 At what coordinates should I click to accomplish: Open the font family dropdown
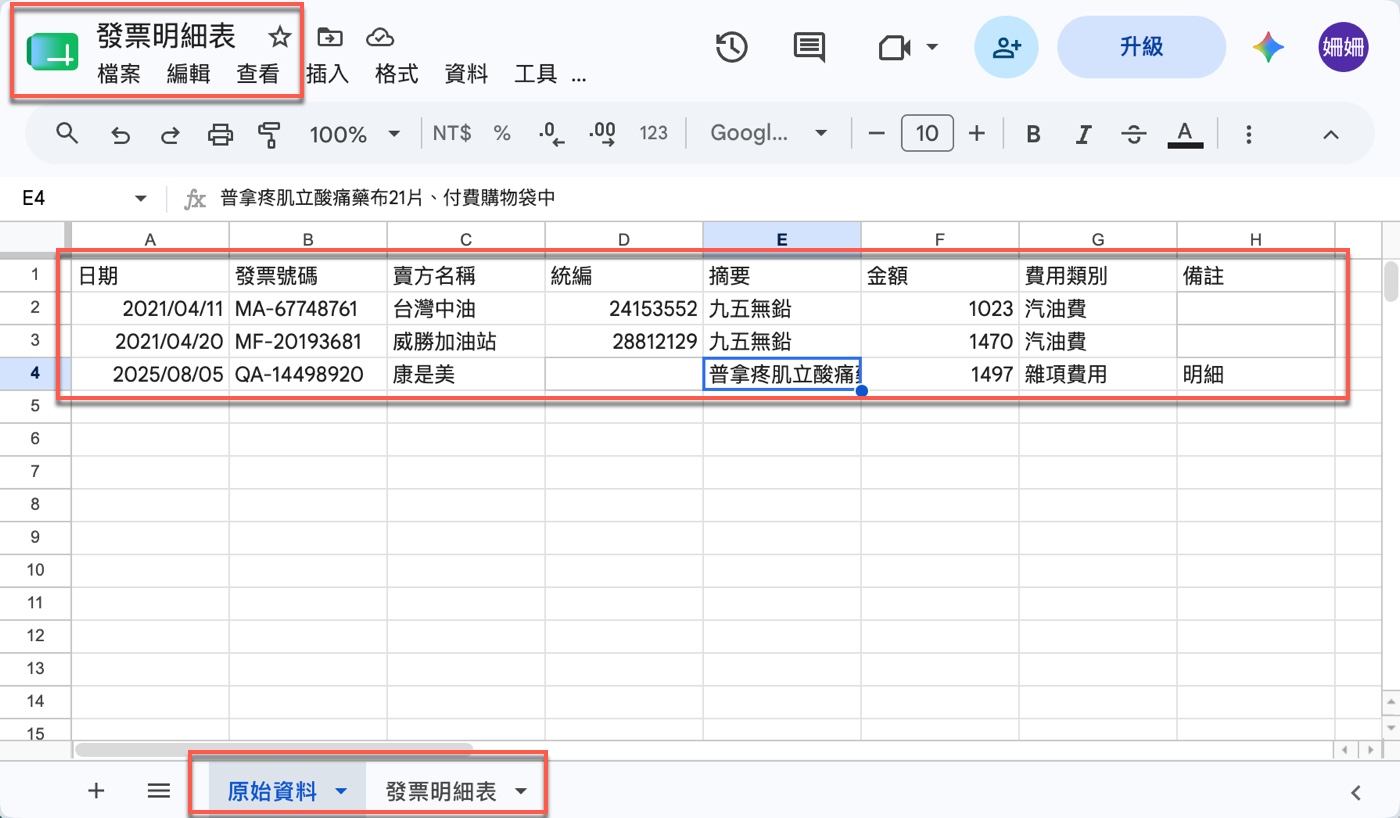pos(770,134)
